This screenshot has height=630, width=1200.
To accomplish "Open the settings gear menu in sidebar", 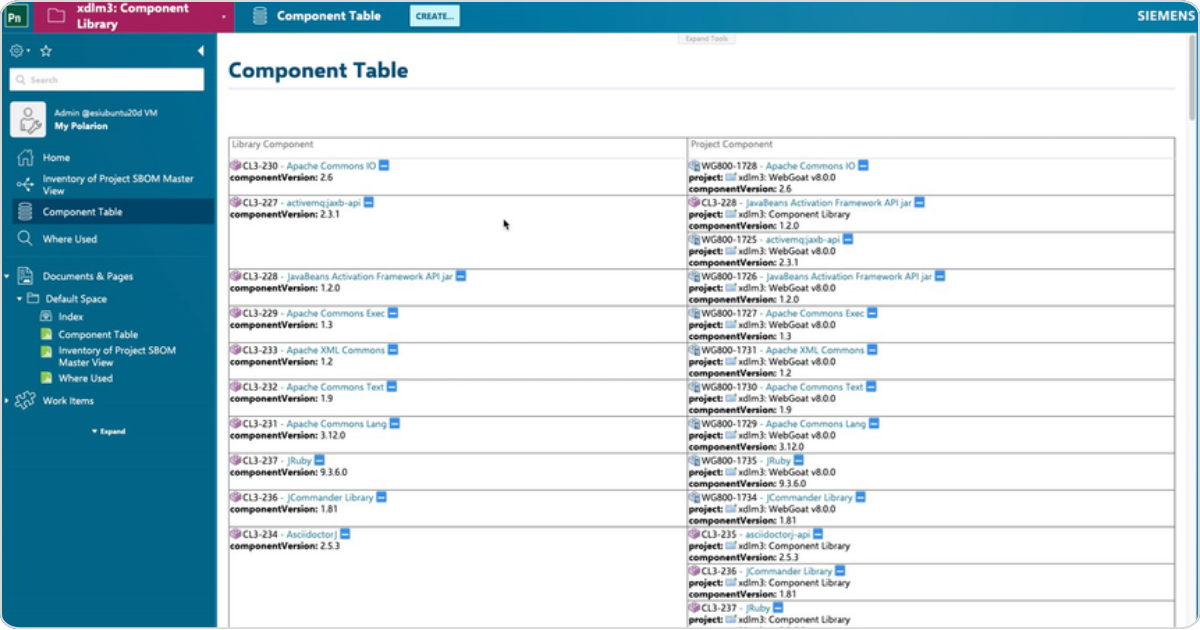I will (x=19, y=51).
